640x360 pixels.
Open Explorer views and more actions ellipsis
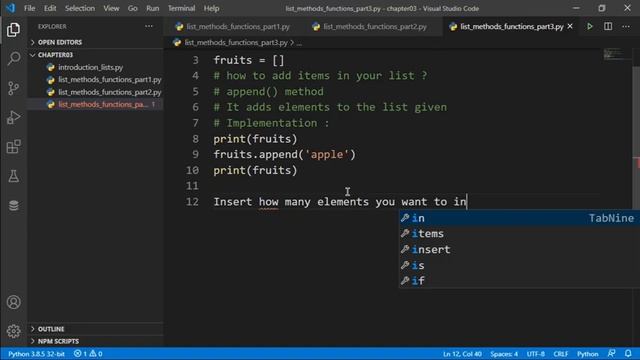(x=149, y=27)
